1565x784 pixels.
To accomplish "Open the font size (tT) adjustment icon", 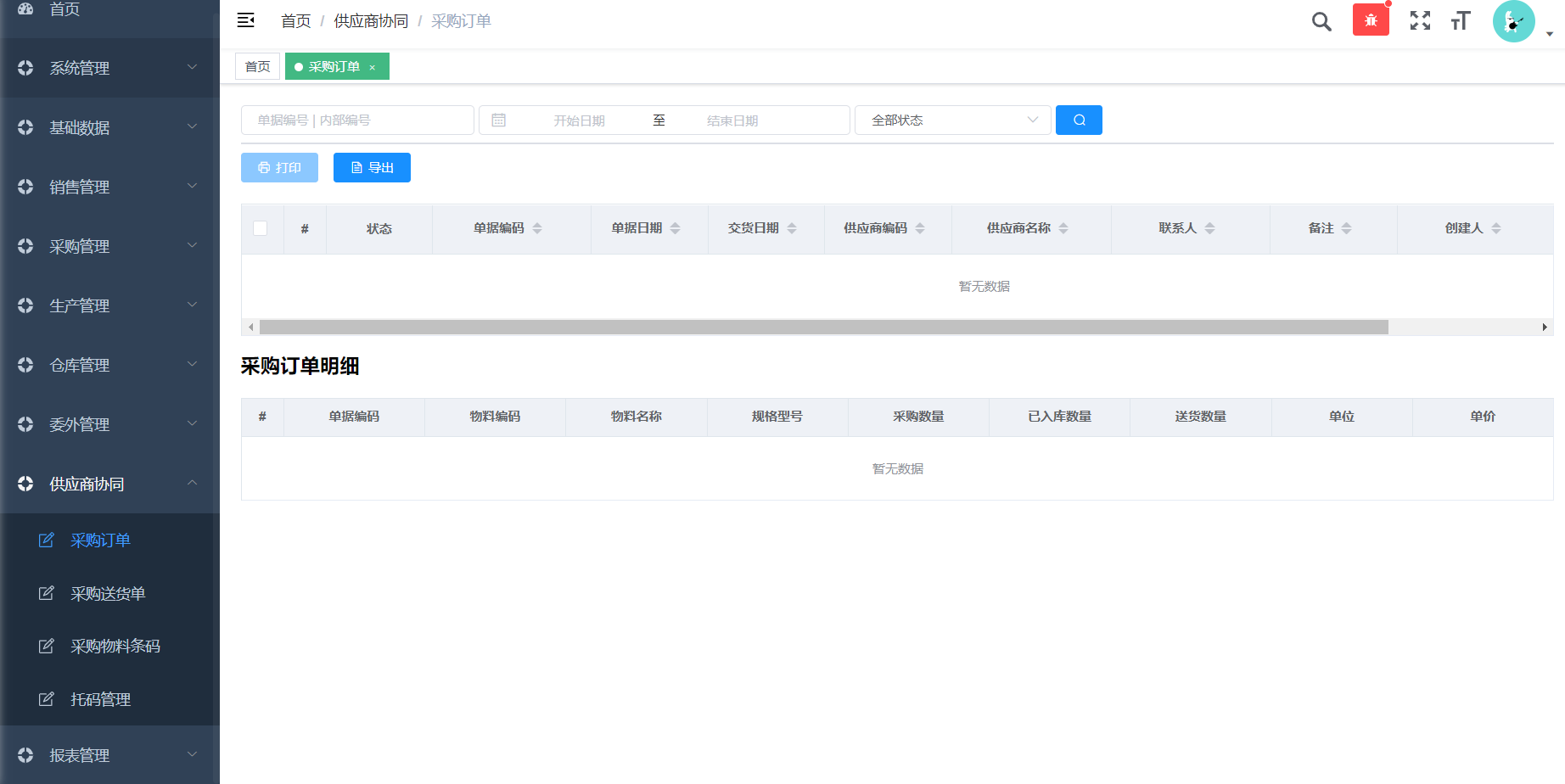I will coord(1459,20).
